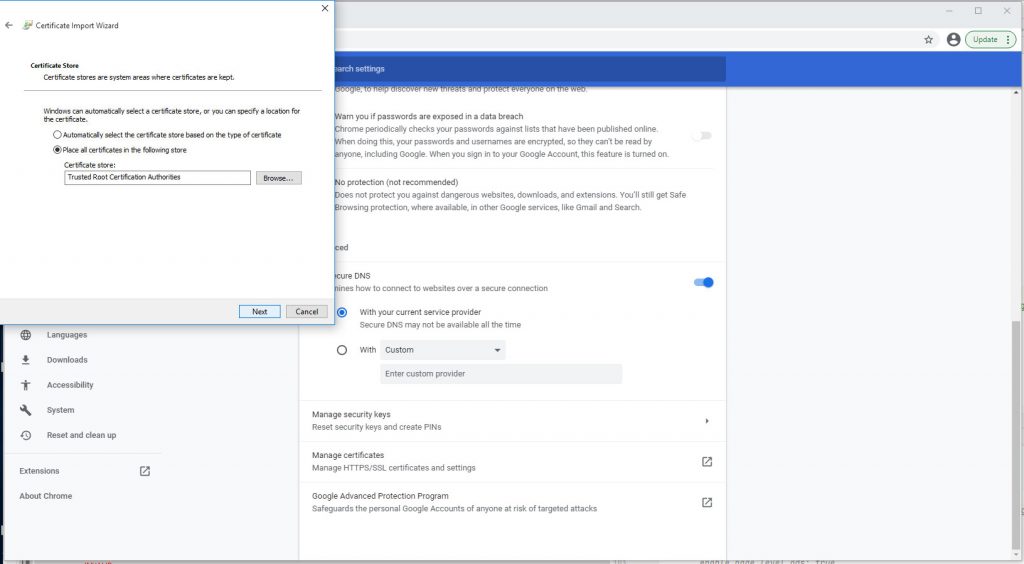Open the Custom DNS provider dropdown
This screenshot has width=1024, height=564.
tap(443, 350)
